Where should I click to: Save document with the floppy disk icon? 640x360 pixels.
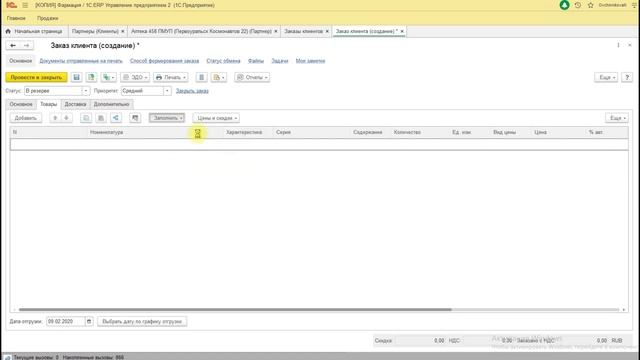(x=76, y=77)
